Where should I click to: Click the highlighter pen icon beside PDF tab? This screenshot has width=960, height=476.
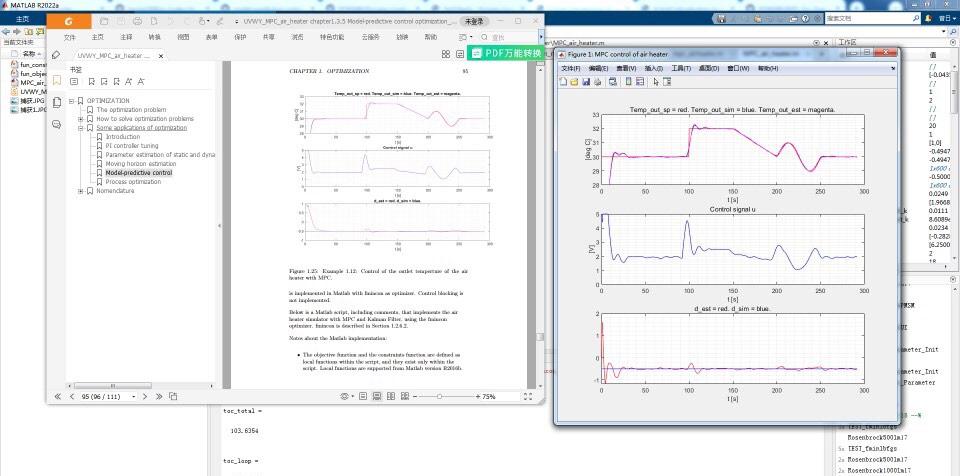click(x=56, y=55)
